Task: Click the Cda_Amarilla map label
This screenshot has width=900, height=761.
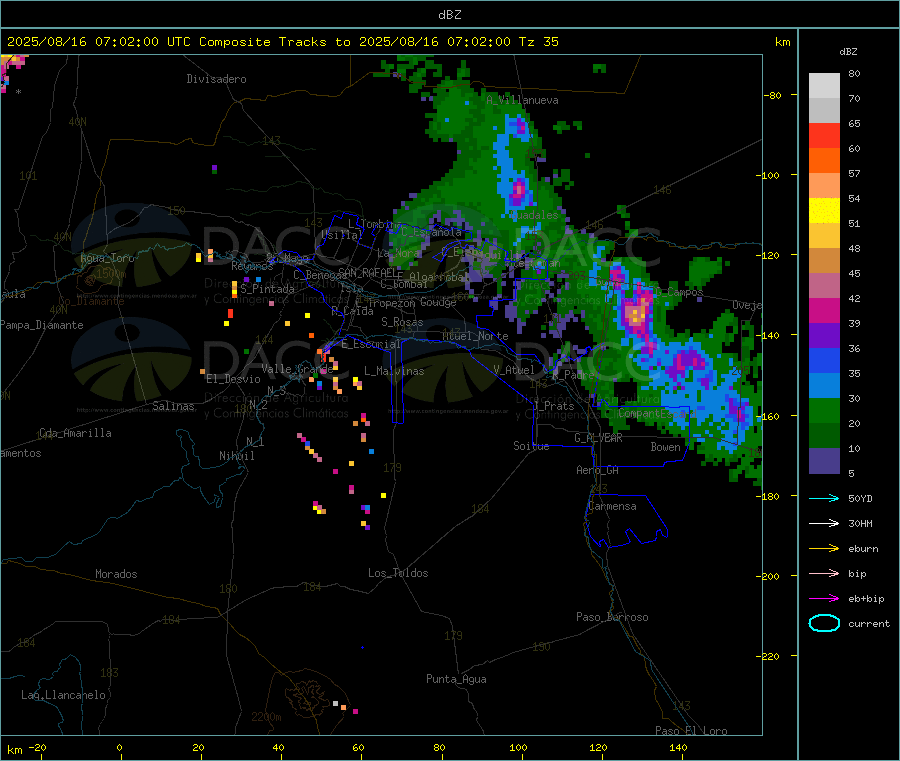Action: click(x=75, y=433)
